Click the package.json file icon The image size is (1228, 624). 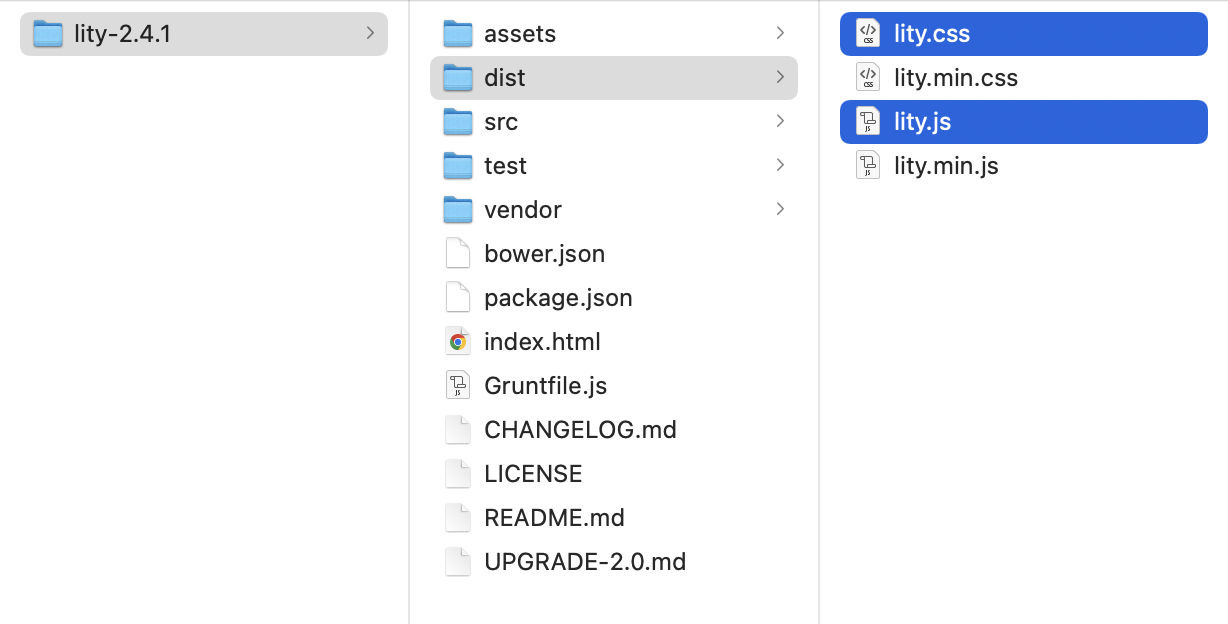tap(458, 298)
